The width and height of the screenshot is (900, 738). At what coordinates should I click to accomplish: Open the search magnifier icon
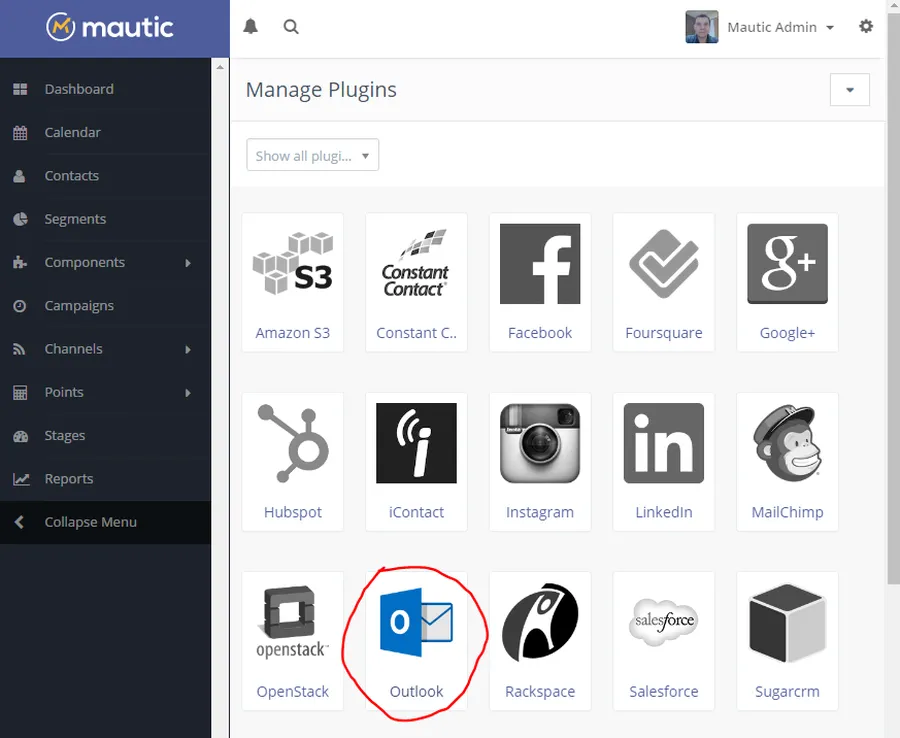[292, 26]
